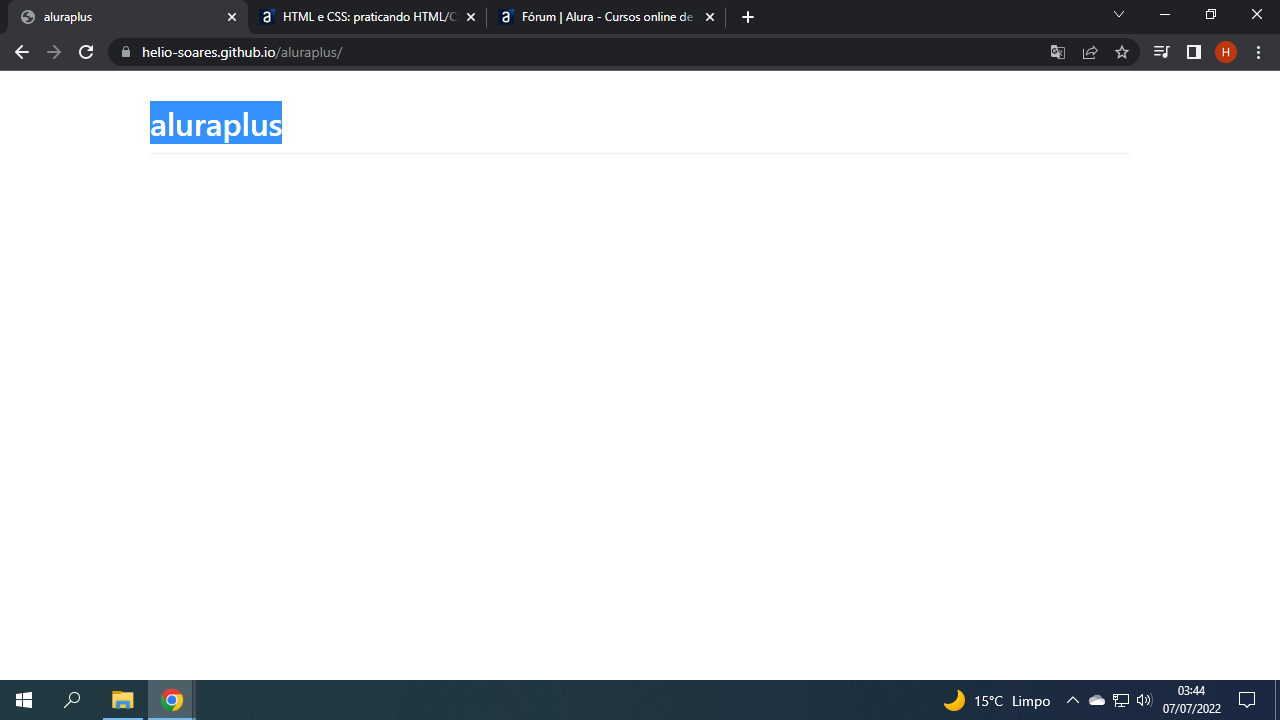Viewport: 1280px width, 720px height.
Task: Expand the tab search dropdown
Action: [1119, 14]
